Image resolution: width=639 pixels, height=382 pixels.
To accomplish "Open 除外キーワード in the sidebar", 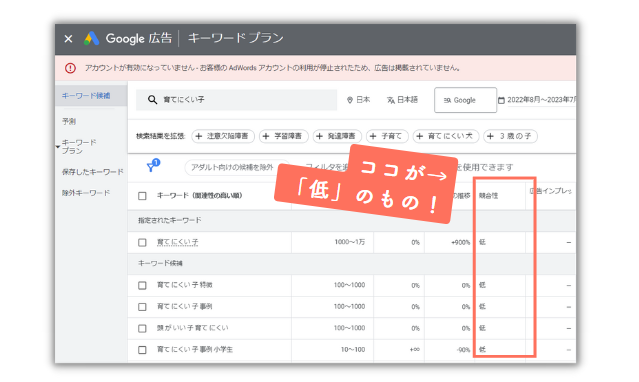I will pyautogui.click(x=86, y=193).
